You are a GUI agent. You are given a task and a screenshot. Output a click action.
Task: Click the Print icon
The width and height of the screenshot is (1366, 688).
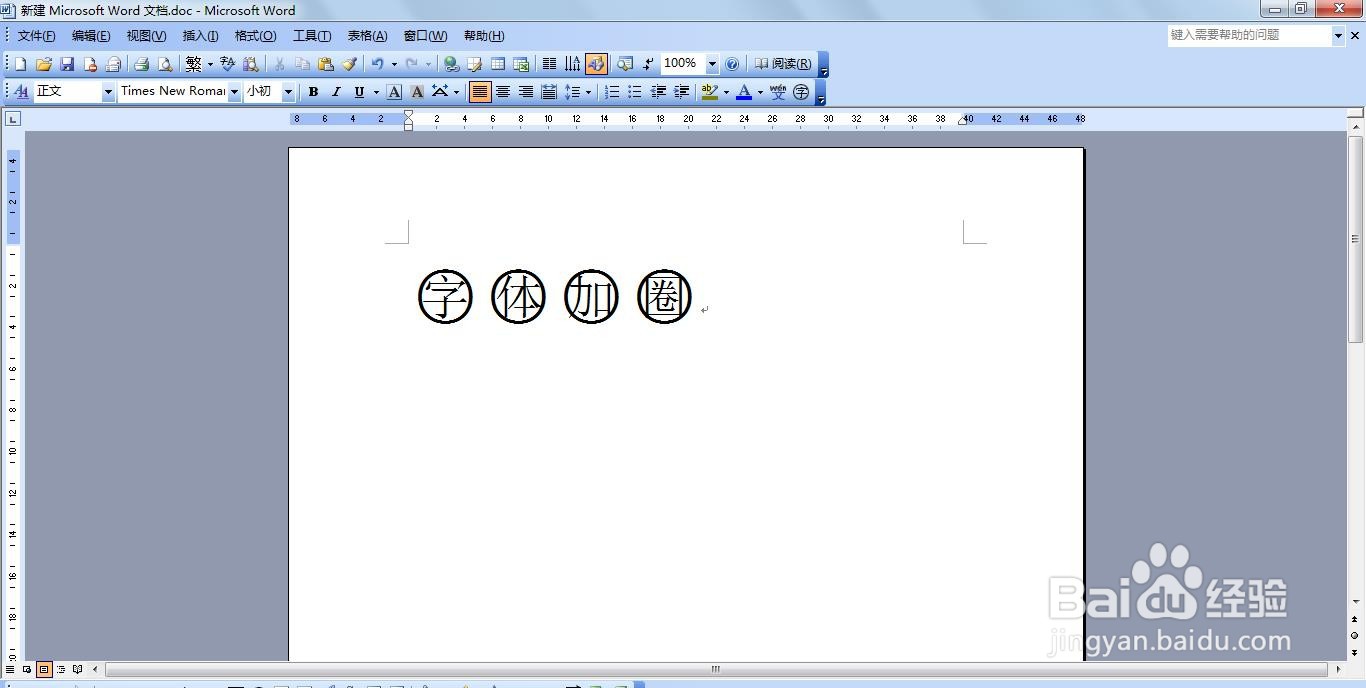[x=142, y=64]
